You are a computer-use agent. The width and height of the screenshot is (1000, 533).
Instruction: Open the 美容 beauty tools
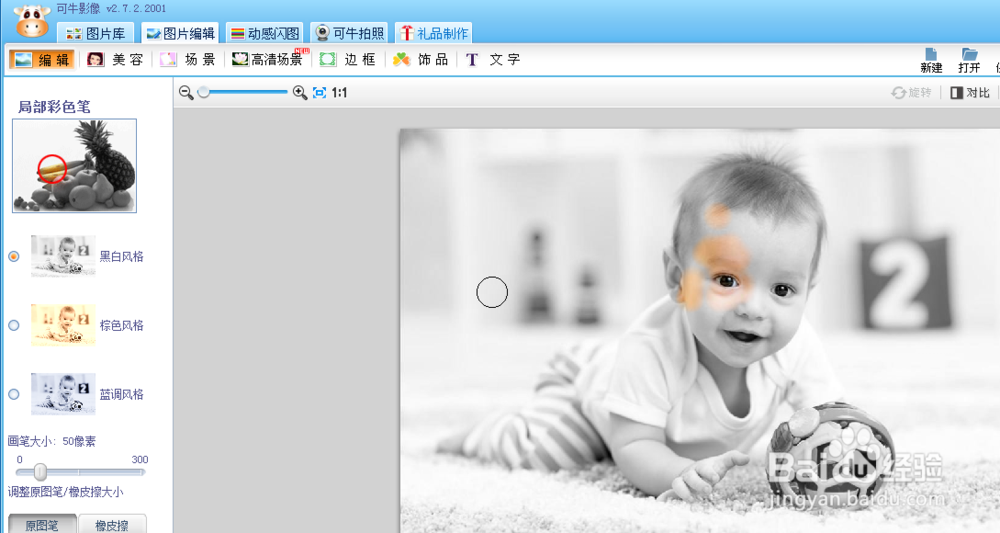pyautogui.click(x=115, y=59)
